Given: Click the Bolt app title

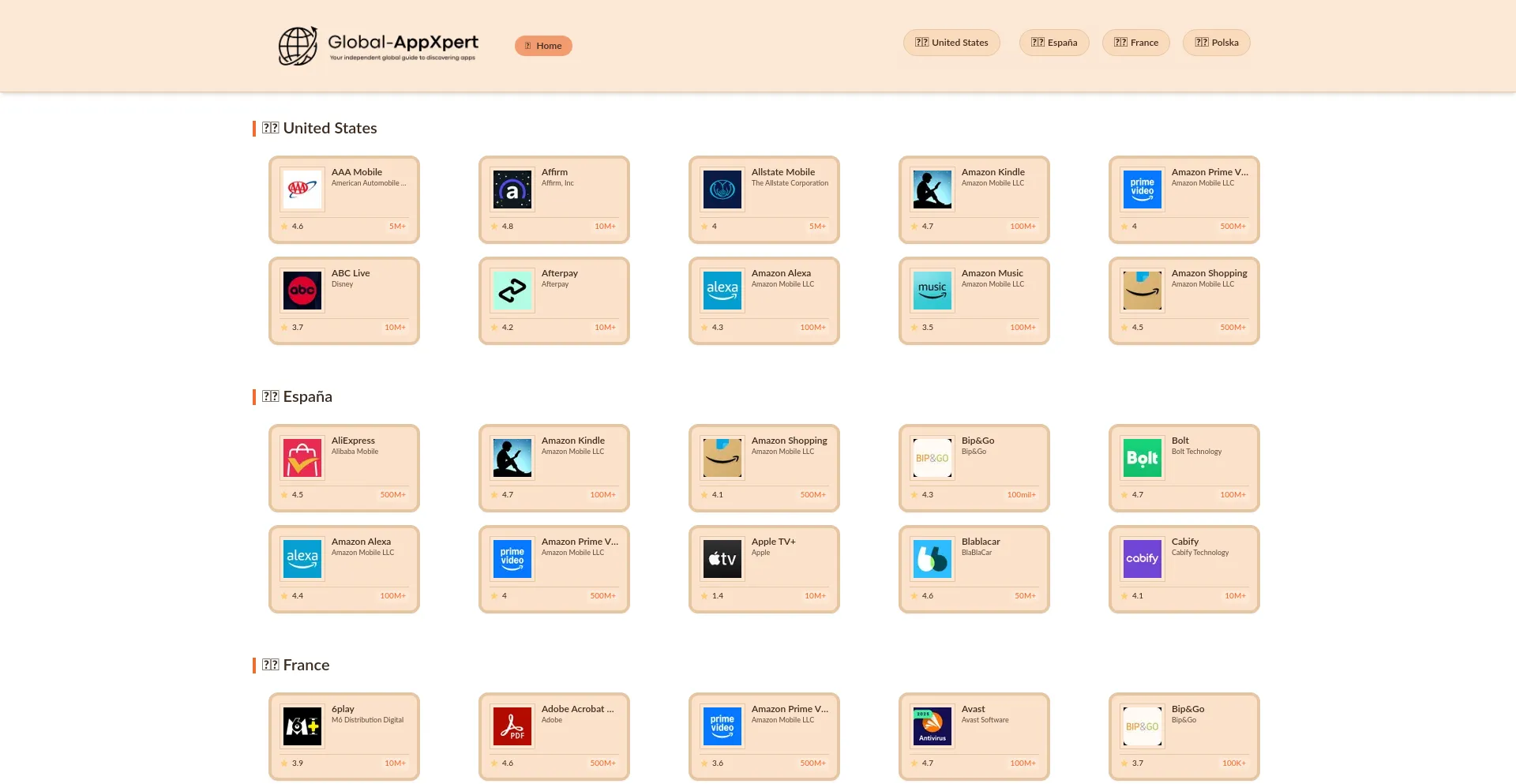Looking at the screenshot, I should coord(1180,441).
